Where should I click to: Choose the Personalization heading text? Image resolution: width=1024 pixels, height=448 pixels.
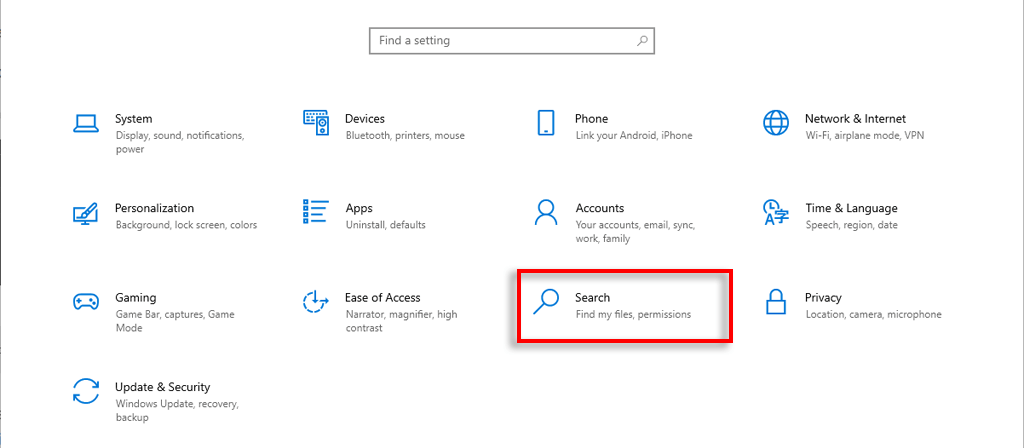tap(154, 208)
